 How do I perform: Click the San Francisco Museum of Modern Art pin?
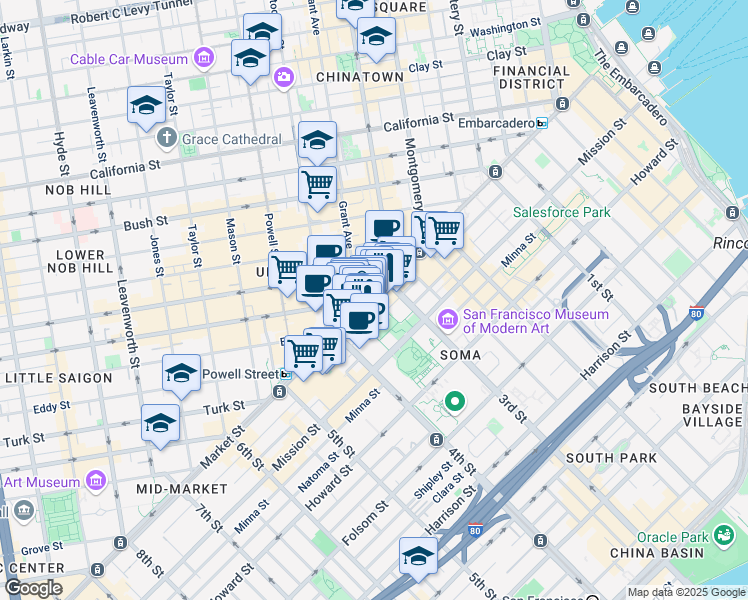(x=448, y=320)
